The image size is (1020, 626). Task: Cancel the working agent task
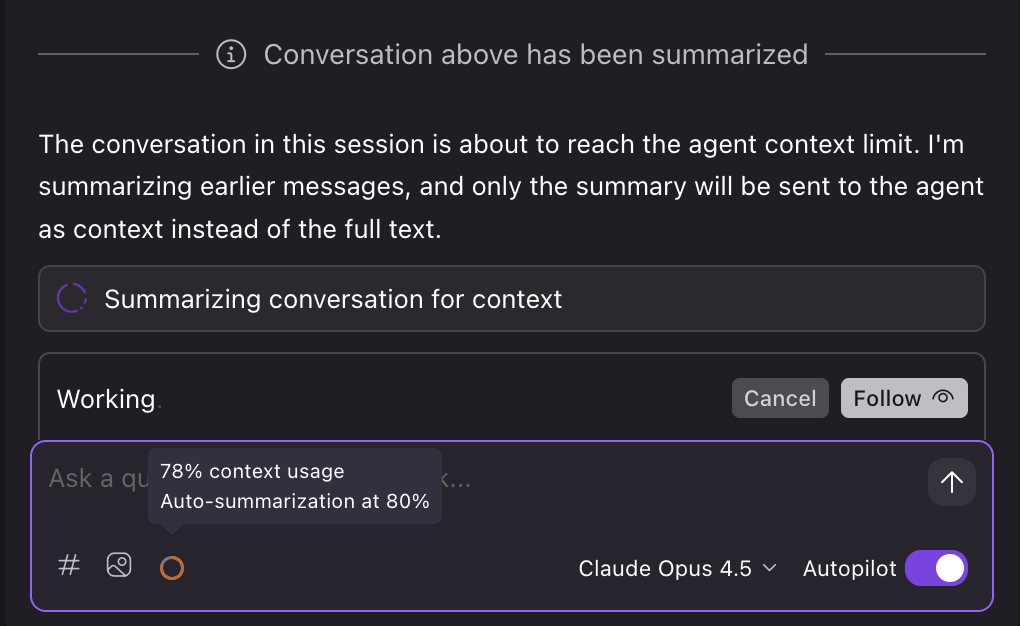point(780,398)
